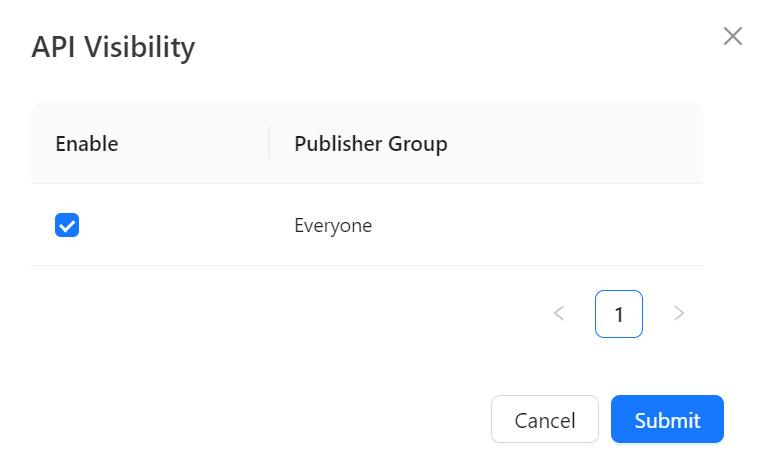The width and height of the screenshot is (770, 466).
Task: Uncheck the Everyone enable checkbox
Action: click(67, 226)
